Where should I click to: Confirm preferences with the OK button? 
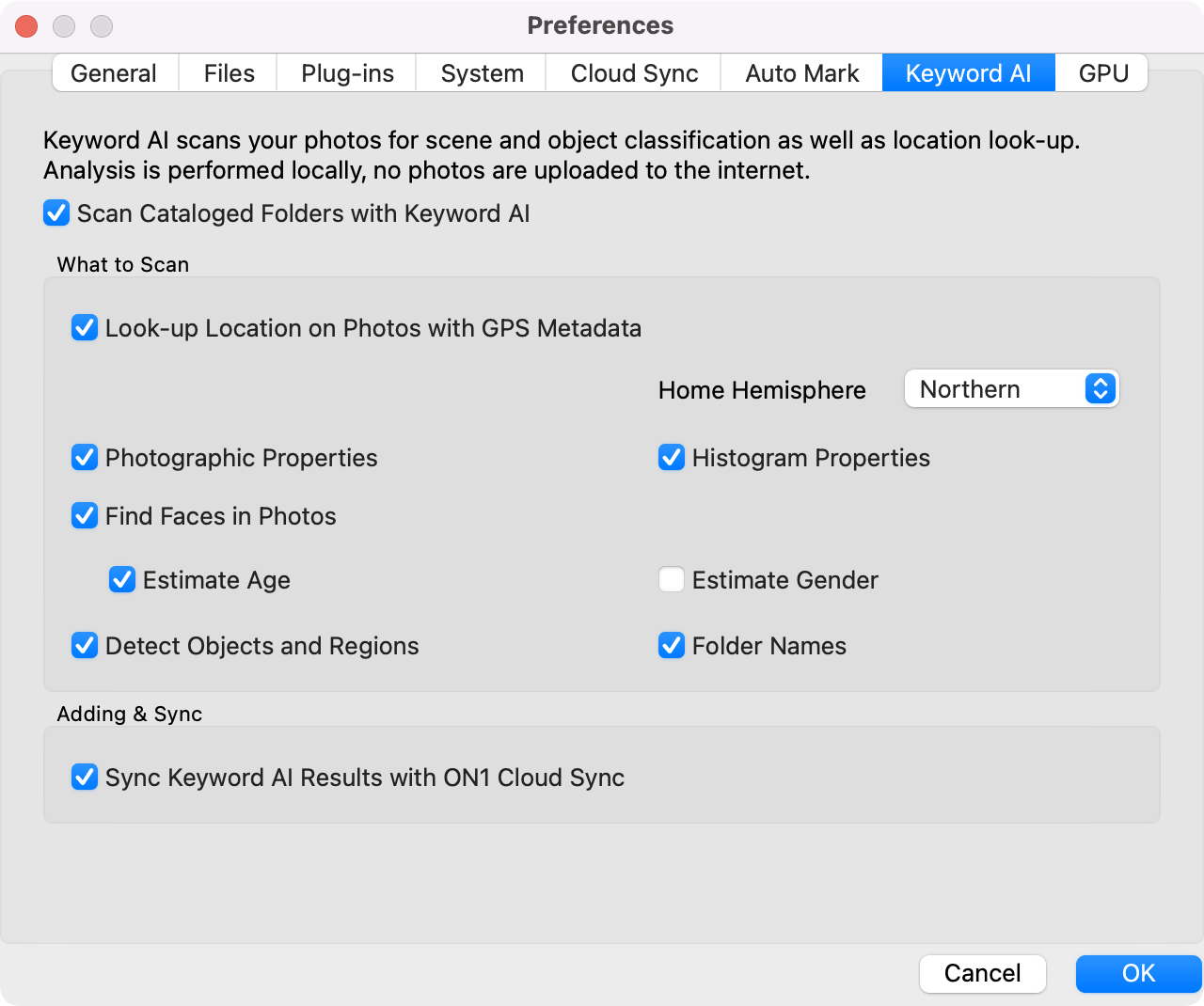pyautogui.click(x=1138, y=974)
